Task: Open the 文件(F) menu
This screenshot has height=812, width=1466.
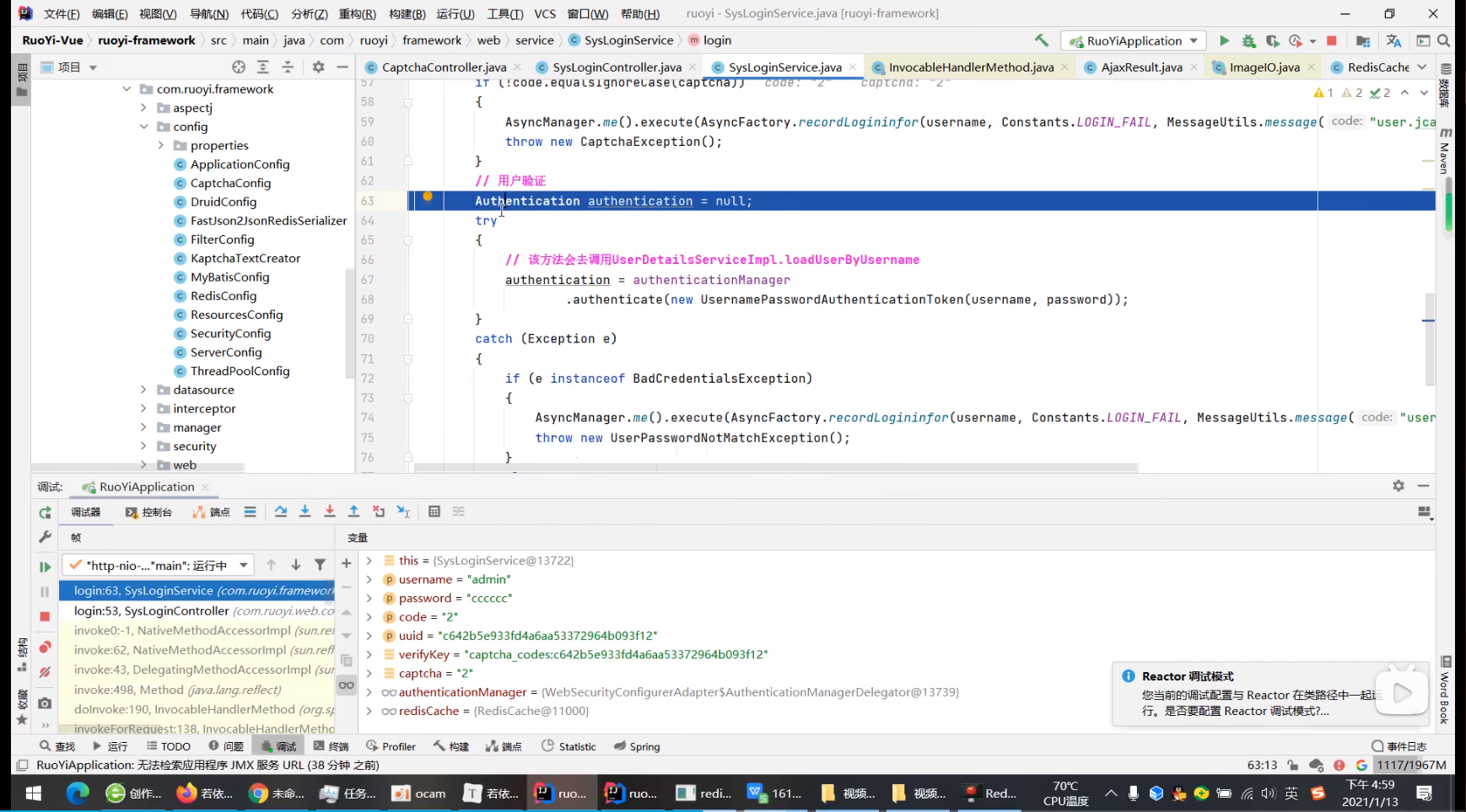Action: (x=62, y=13)
